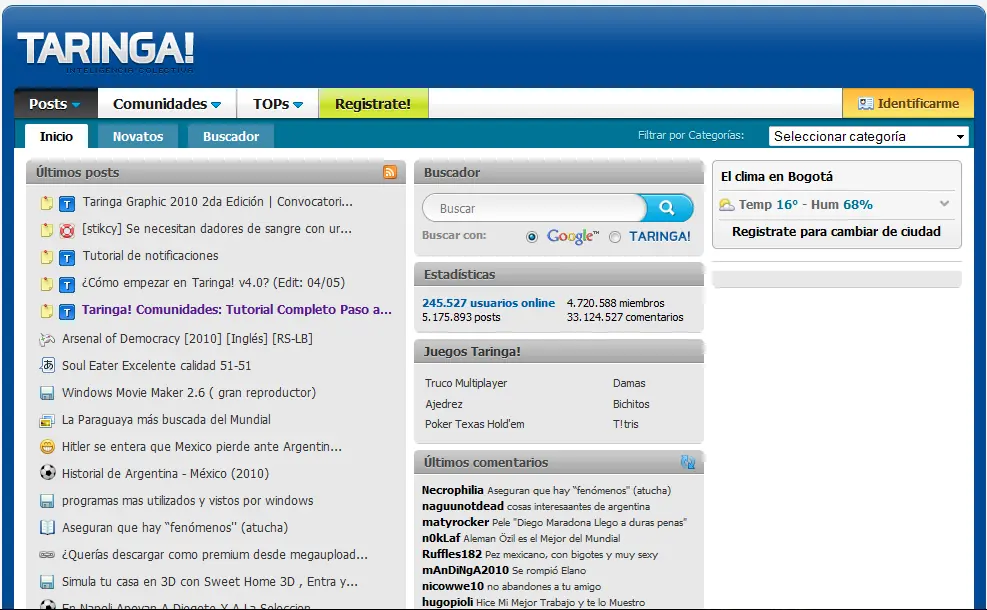
Task: Expand the weather details chevron
Action: coord(944,203)
